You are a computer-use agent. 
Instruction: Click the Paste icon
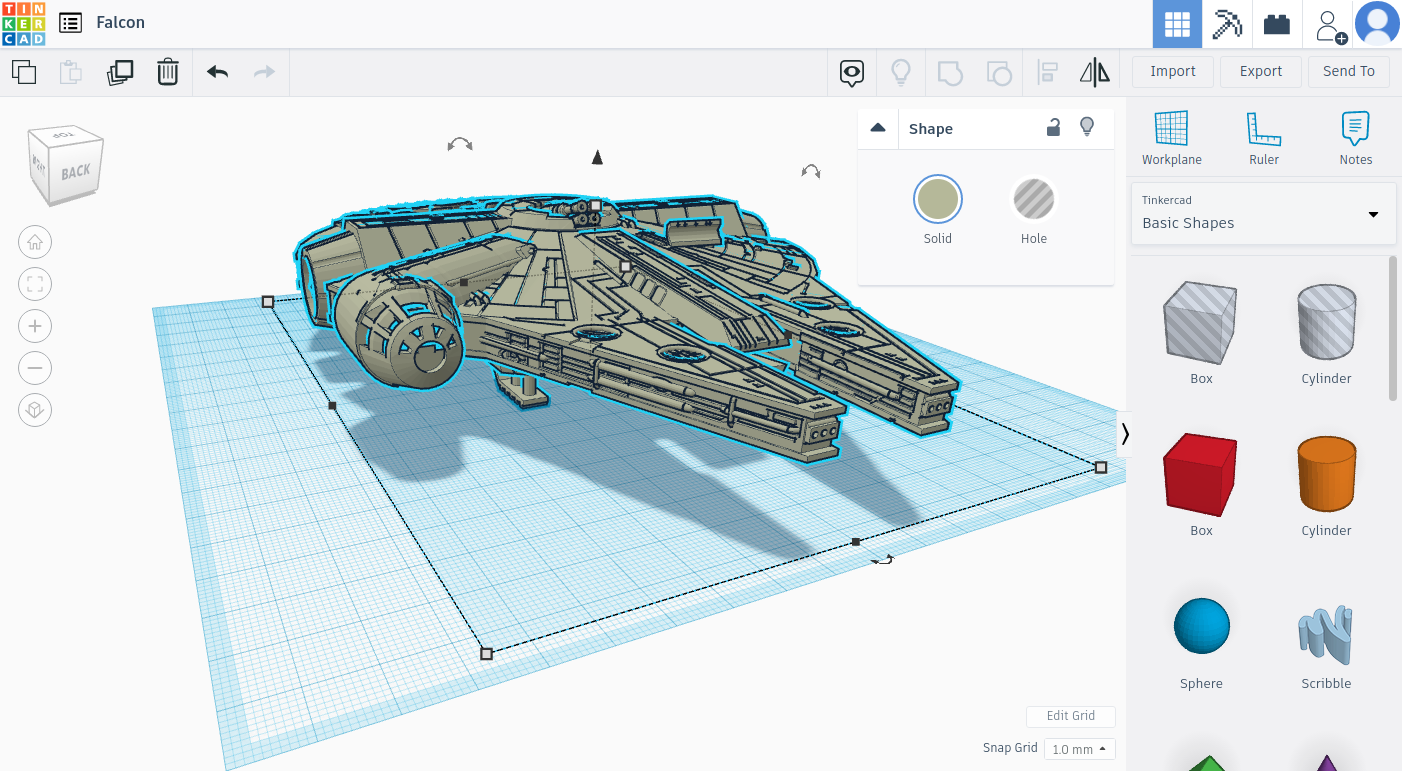click(x=70, y=72)
